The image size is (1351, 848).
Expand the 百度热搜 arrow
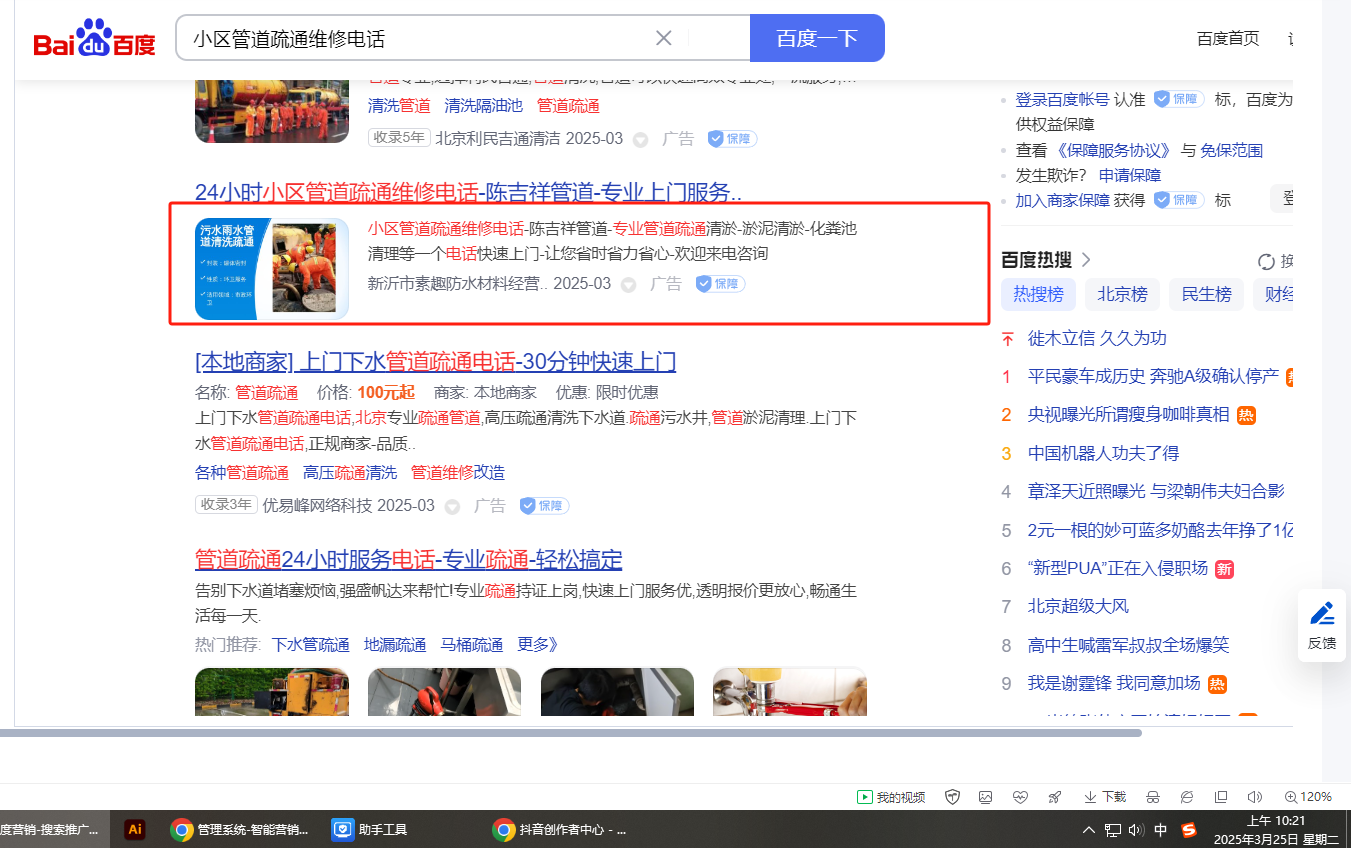pyautogui.click(x=1086, y=260)
